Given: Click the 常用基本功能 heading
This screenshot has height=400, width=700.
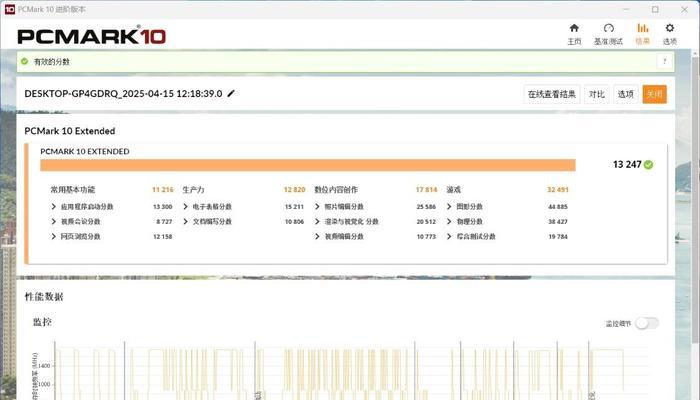Looking at the screenshot, I should click(73, 190).
